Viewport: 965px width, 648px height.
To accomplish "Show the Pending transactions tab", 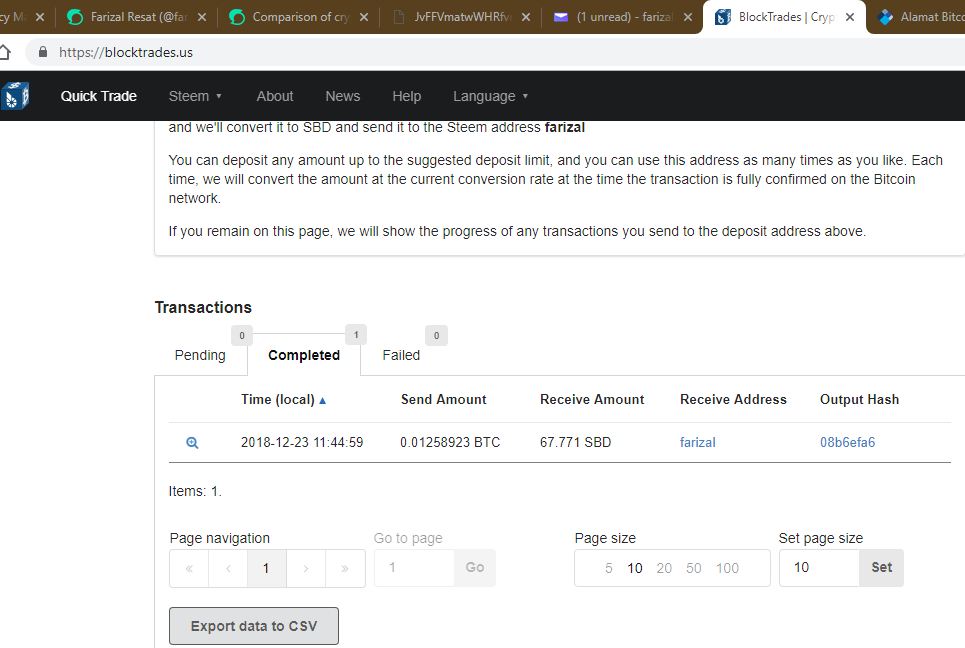I will (x=200, y=355).
